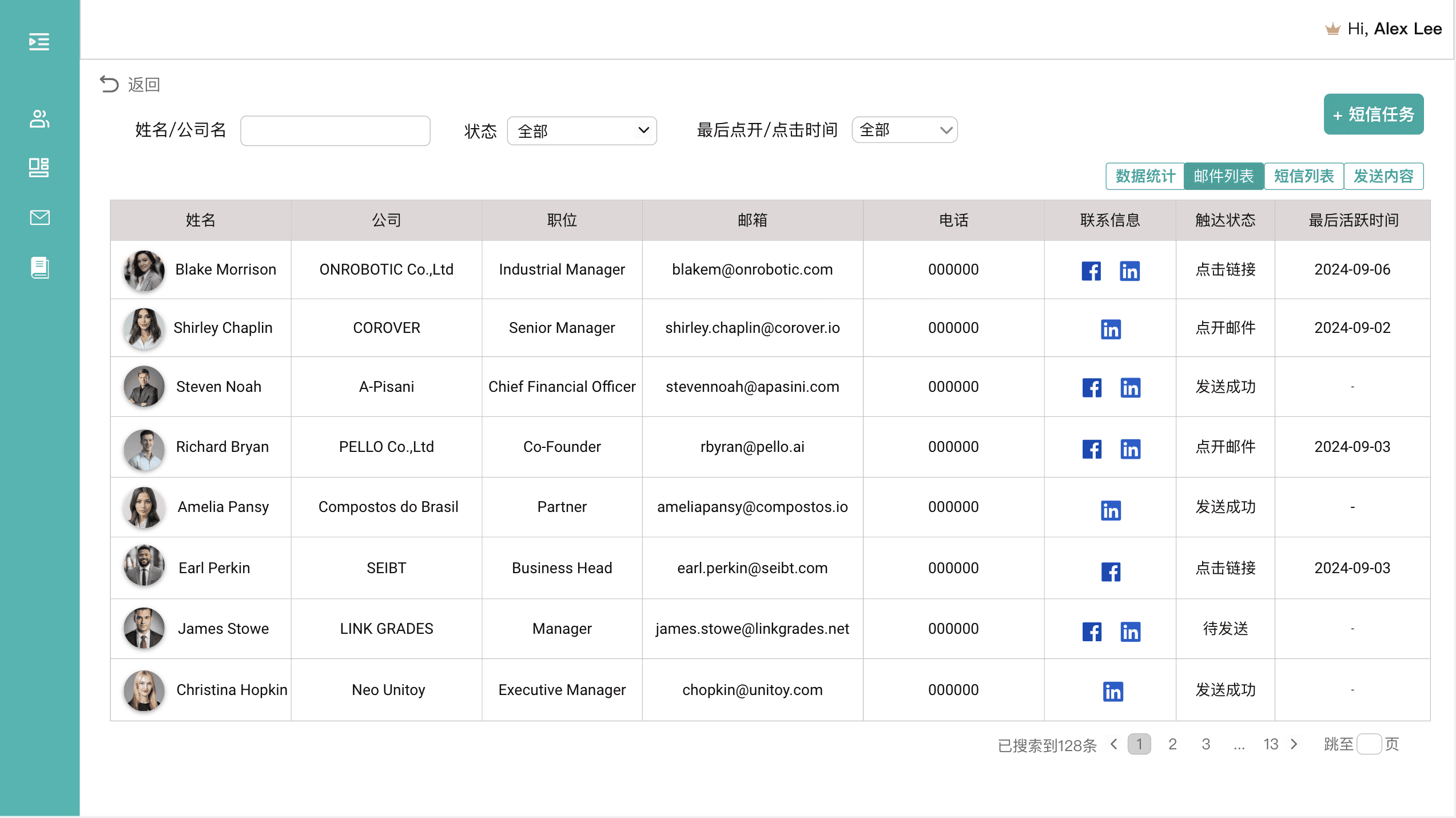Click email rbyran@pello.ai
The width and height of the screenshot is (1456, 818).
(x=752, y=447)
